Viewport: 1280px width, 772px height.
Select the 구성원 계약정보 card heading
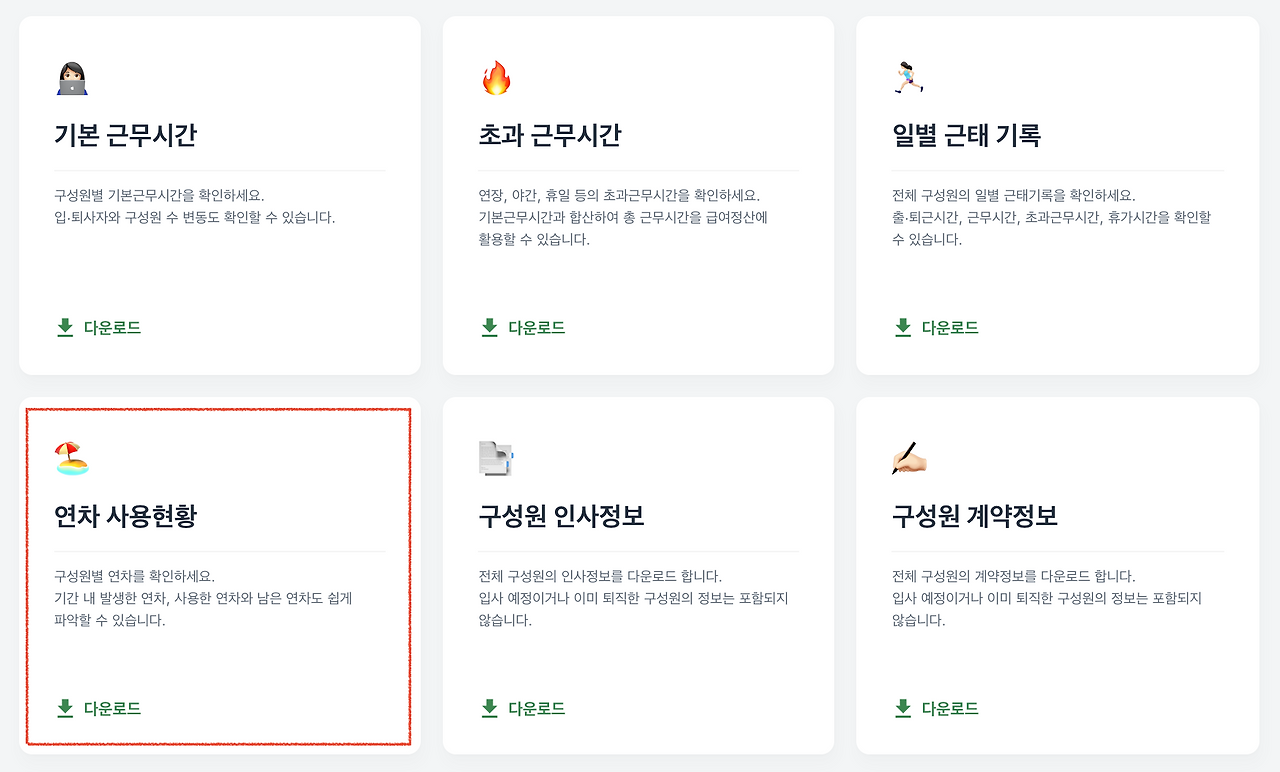tap(974, 517)
